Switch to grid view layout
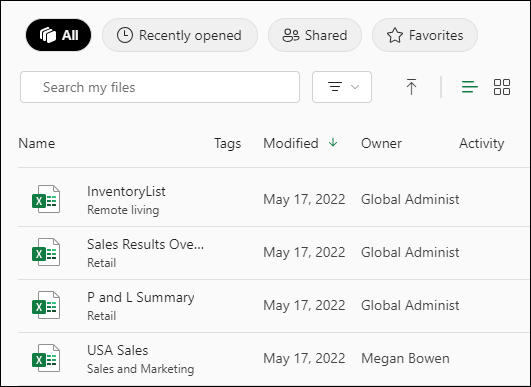 pyautogui.click(x=502, y=87)
